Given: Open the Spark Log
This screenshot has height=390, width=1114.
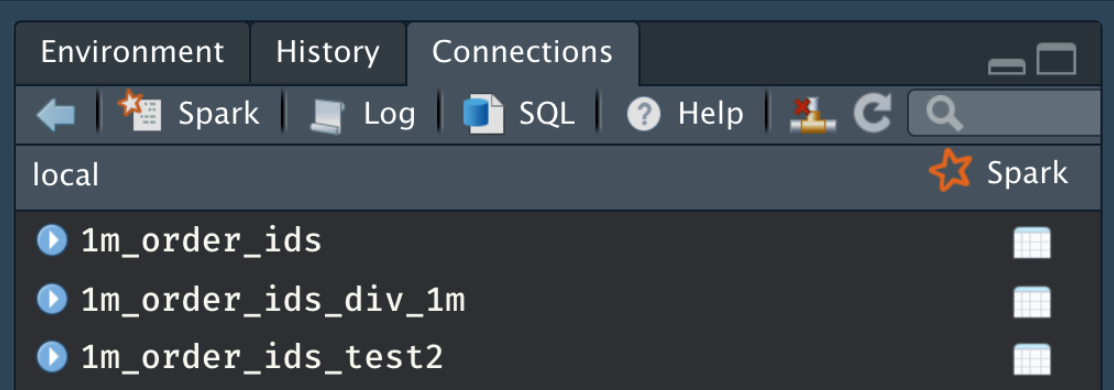Looking at the screenshot, I should [363, 114].
